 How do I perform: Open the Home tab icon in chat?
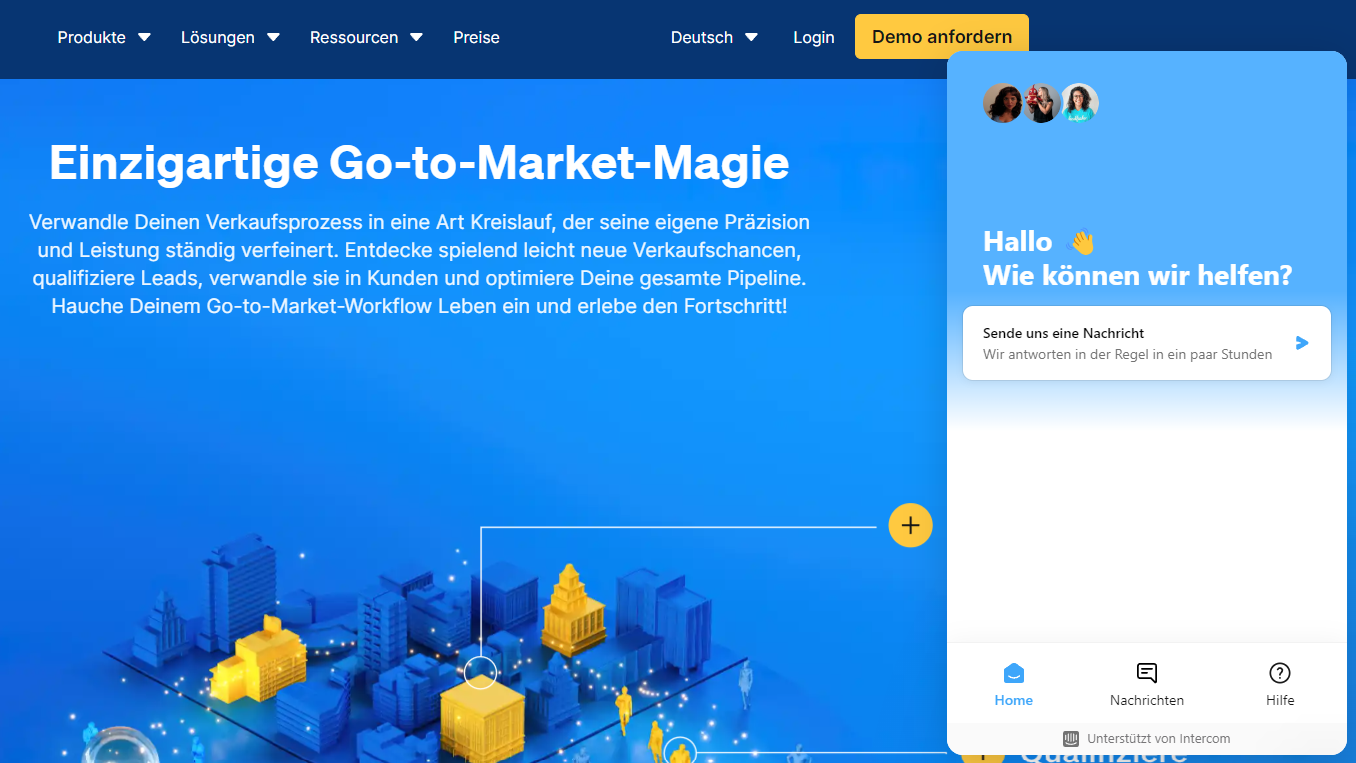pyautogui.click(x=1014, y=673)
